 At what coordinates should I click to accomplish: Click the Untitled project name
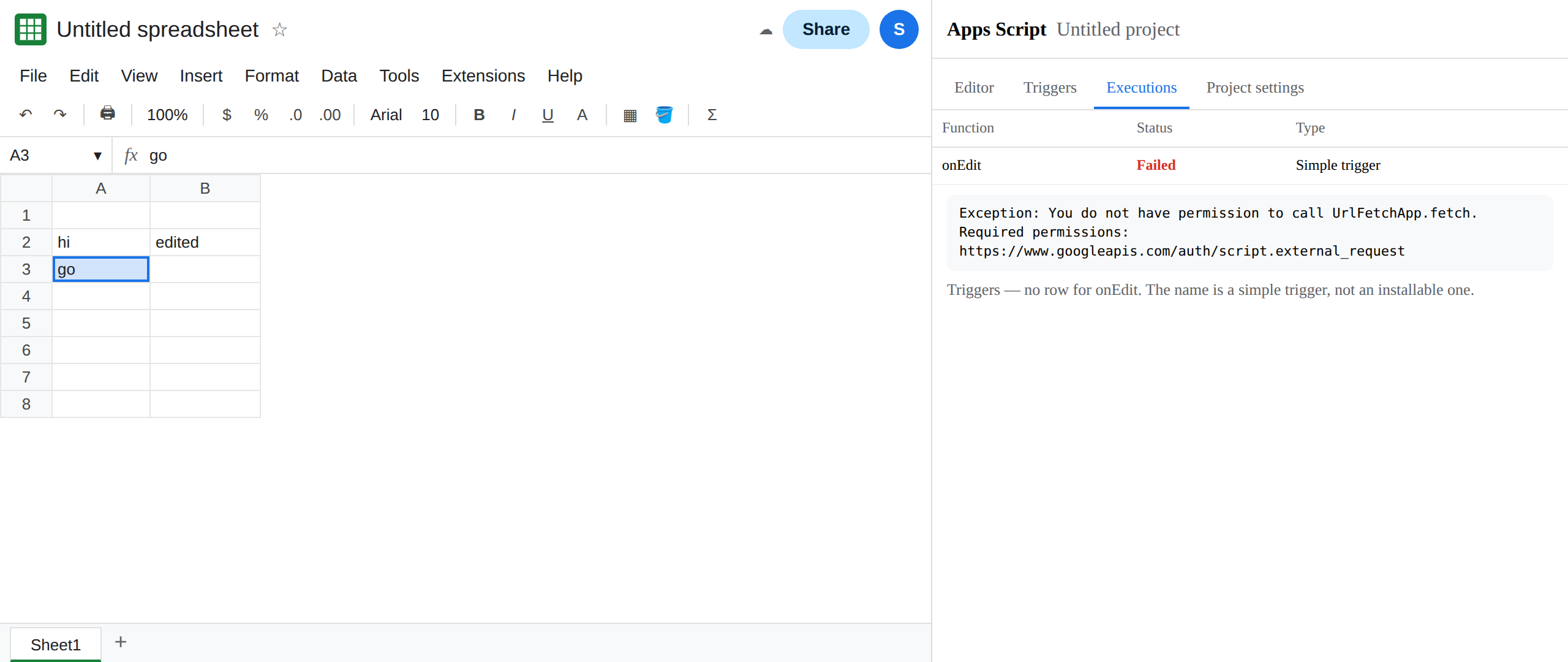click(1118, 29)
